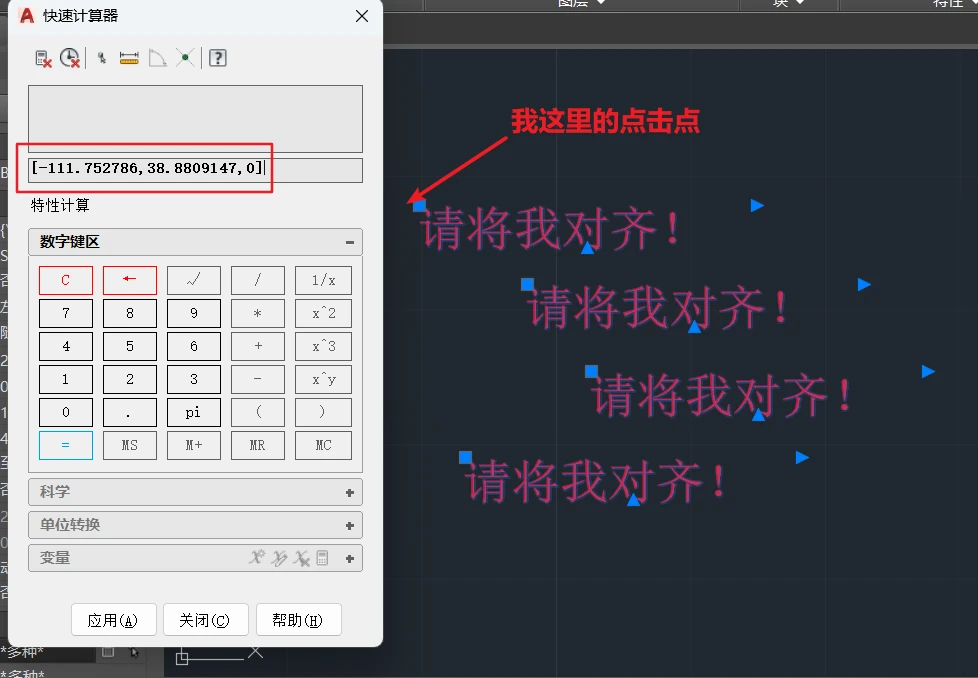
Task: Click the pi button
Action: (x=194, y=412)
